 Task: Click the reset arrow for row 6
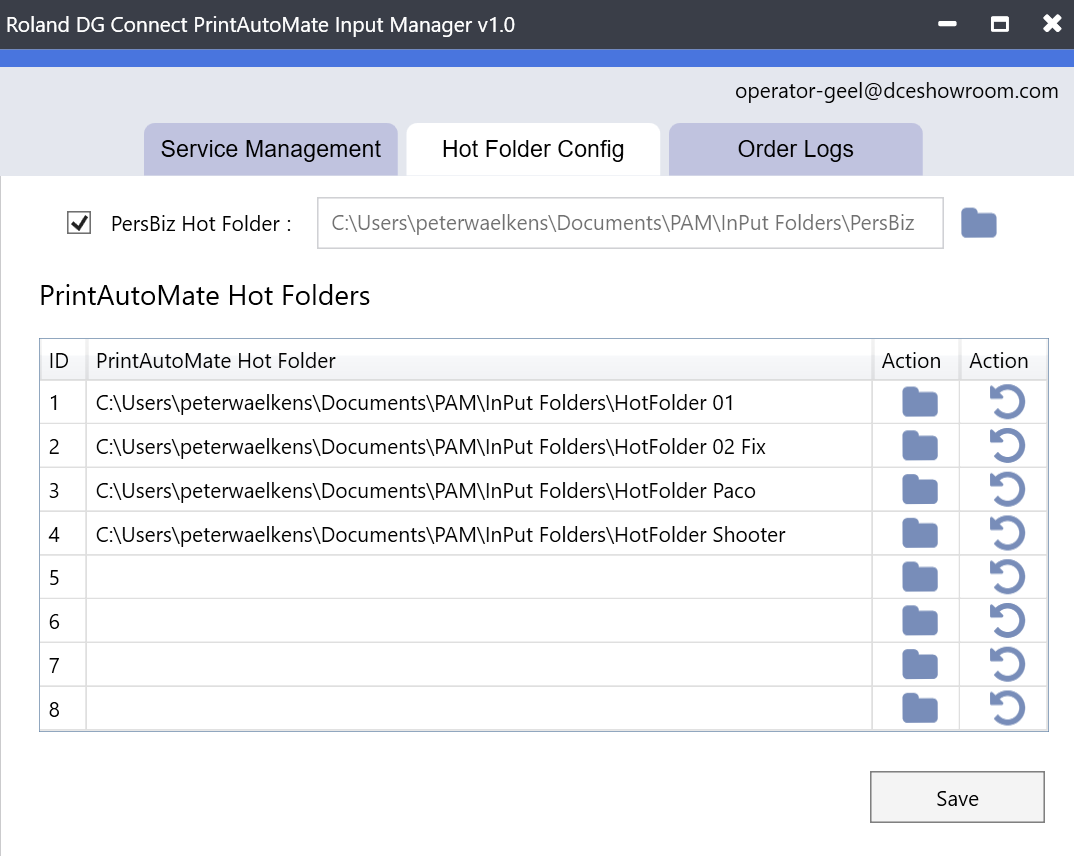tap(1007, 621)
